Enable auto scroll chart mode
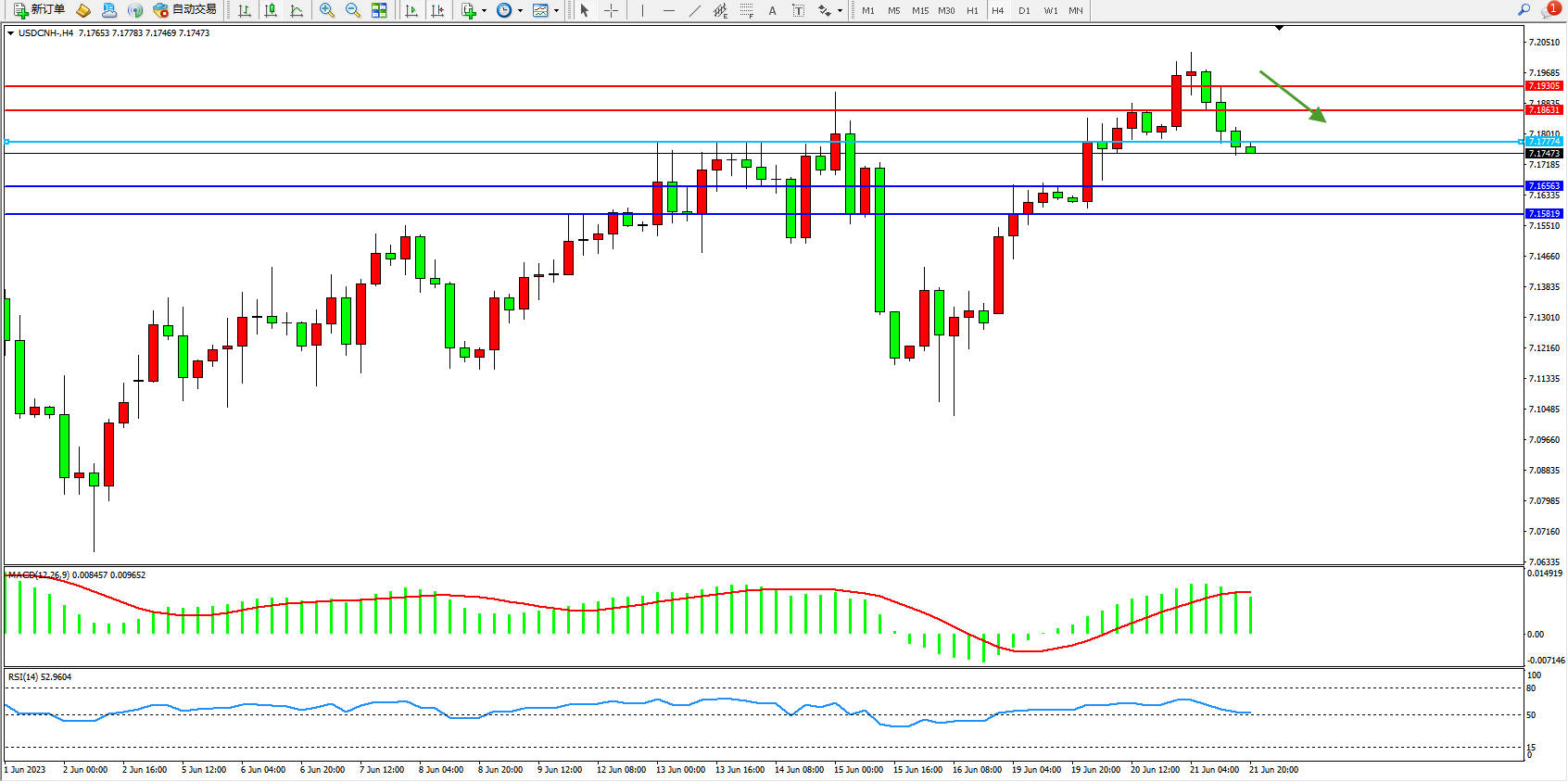The image size is (1568, 782). (411, 10)
